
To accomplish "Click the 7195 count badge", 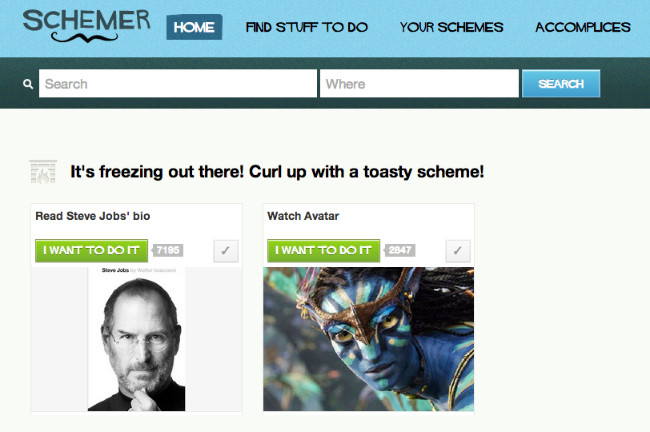I will click(x=167, y=250).
